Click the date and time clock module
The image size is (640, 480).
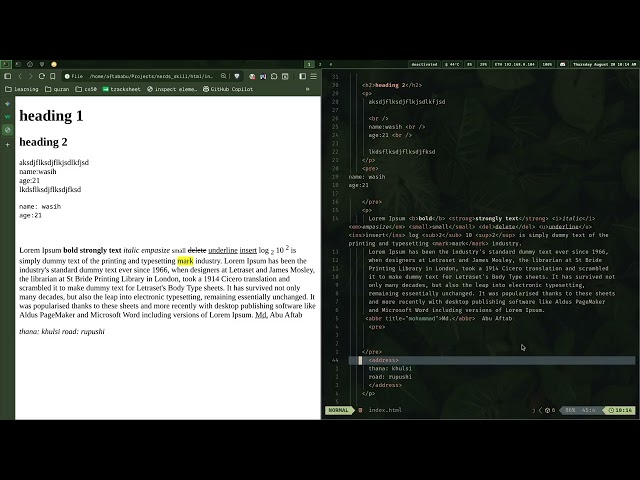click(x=604, y=64)
